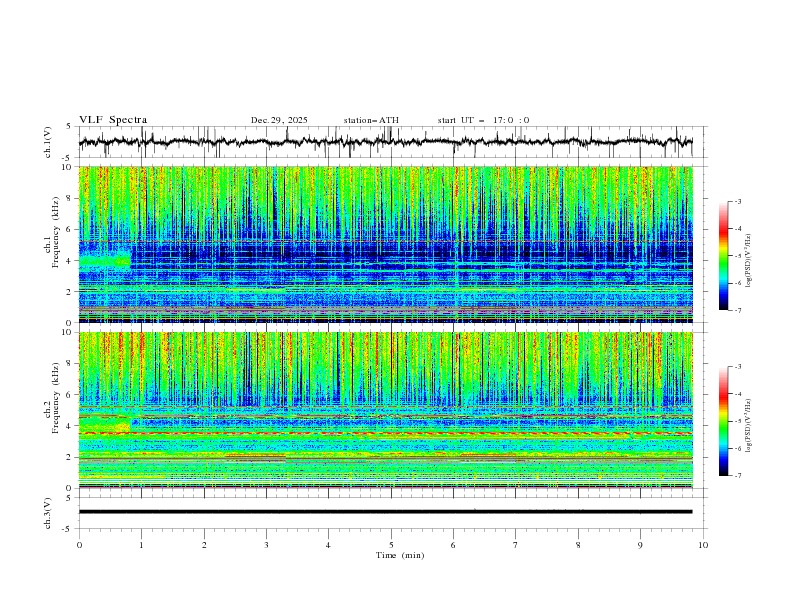Click the lower PSD colorbar

pyautogui.click(x=724, y=421)
